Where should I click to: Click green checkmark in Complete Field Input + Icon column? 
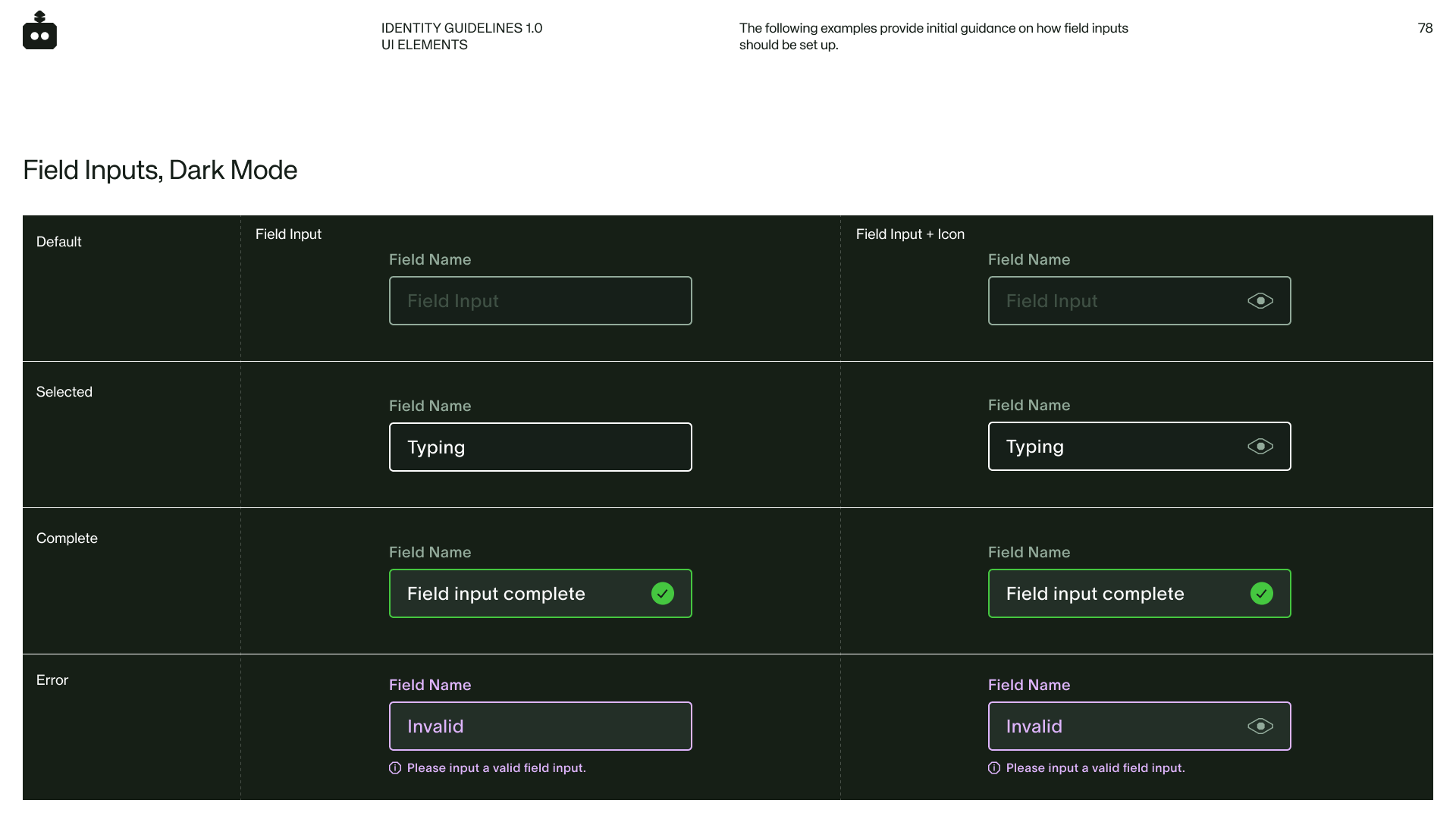[x=1262, y=594]
